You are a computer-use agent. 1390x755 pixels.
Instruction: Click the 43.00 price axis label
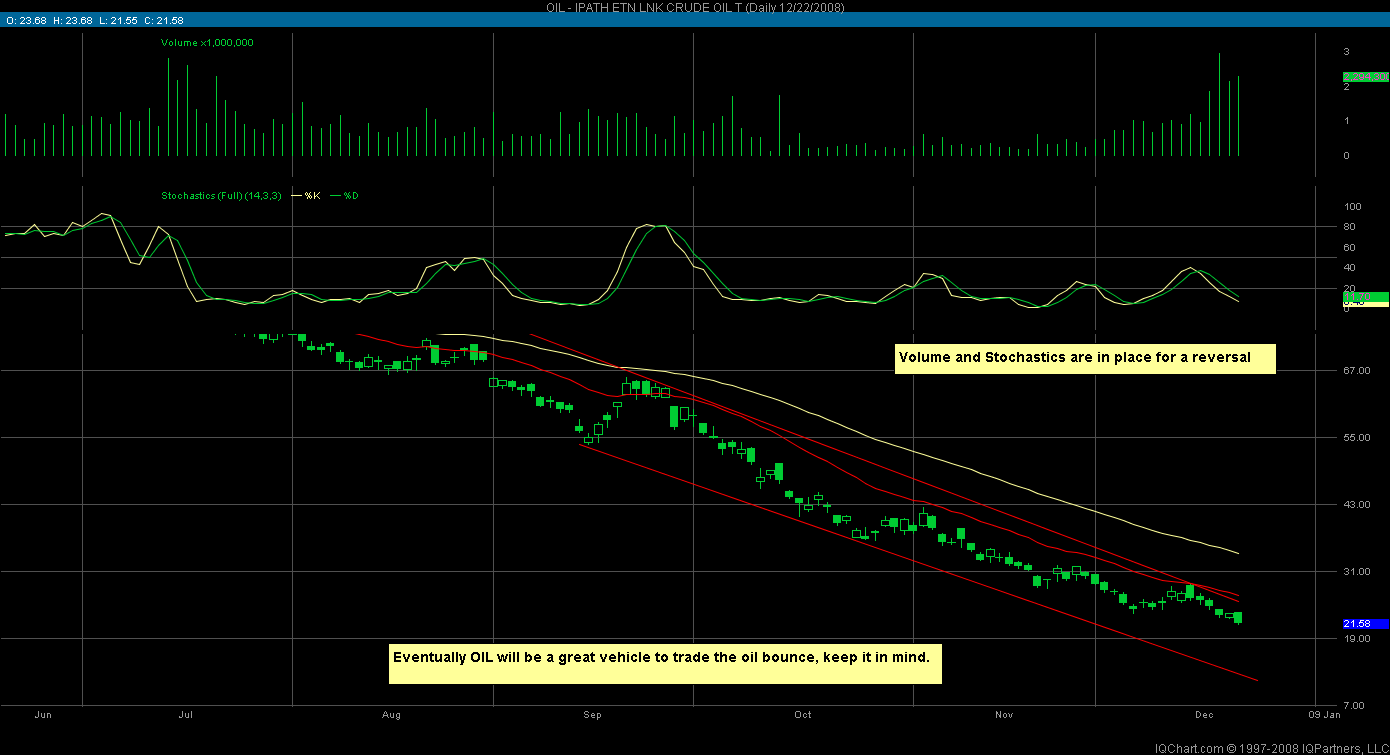click(1355, 505)
